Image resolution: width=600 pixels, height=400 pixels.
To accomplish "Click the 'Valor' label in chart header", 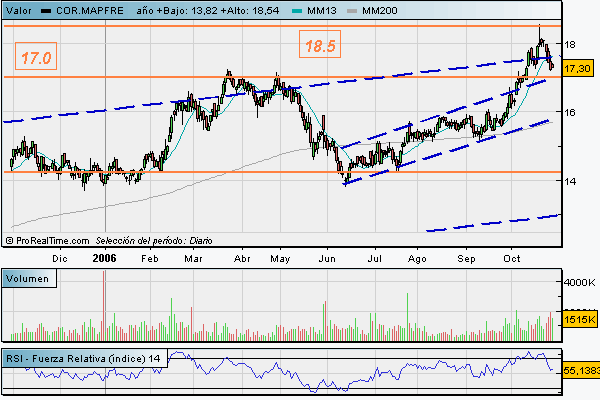I will click(19, 11).
